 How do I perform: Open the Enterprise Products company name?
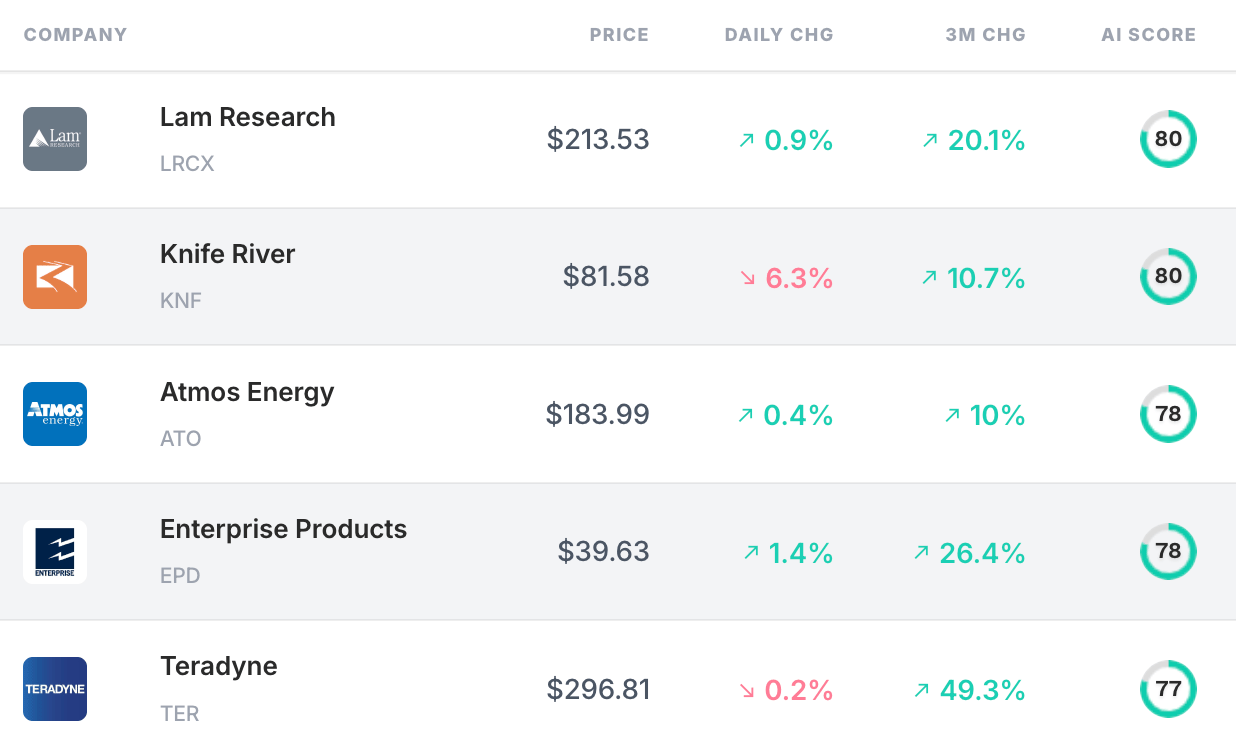283,529
